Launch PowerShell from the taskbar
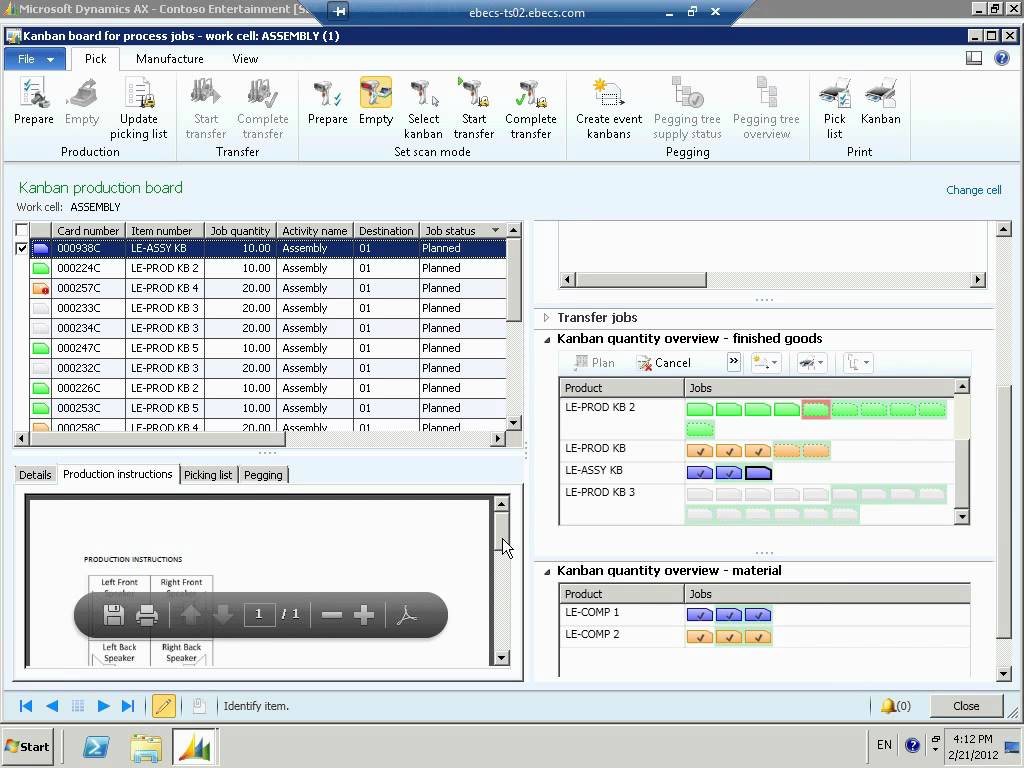The width and height of the screenshot is (1024, 768). 95,746
